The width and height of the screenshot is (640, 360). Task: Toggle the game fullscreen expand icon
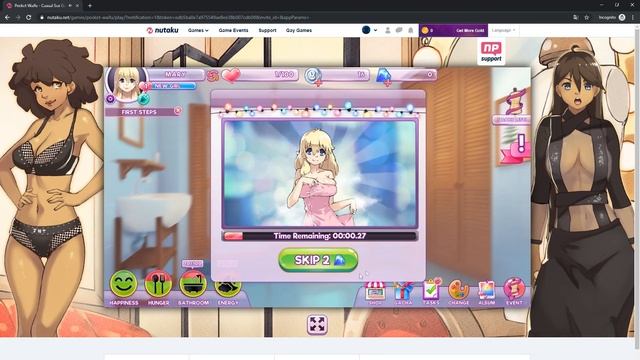(x=317, y=324)
